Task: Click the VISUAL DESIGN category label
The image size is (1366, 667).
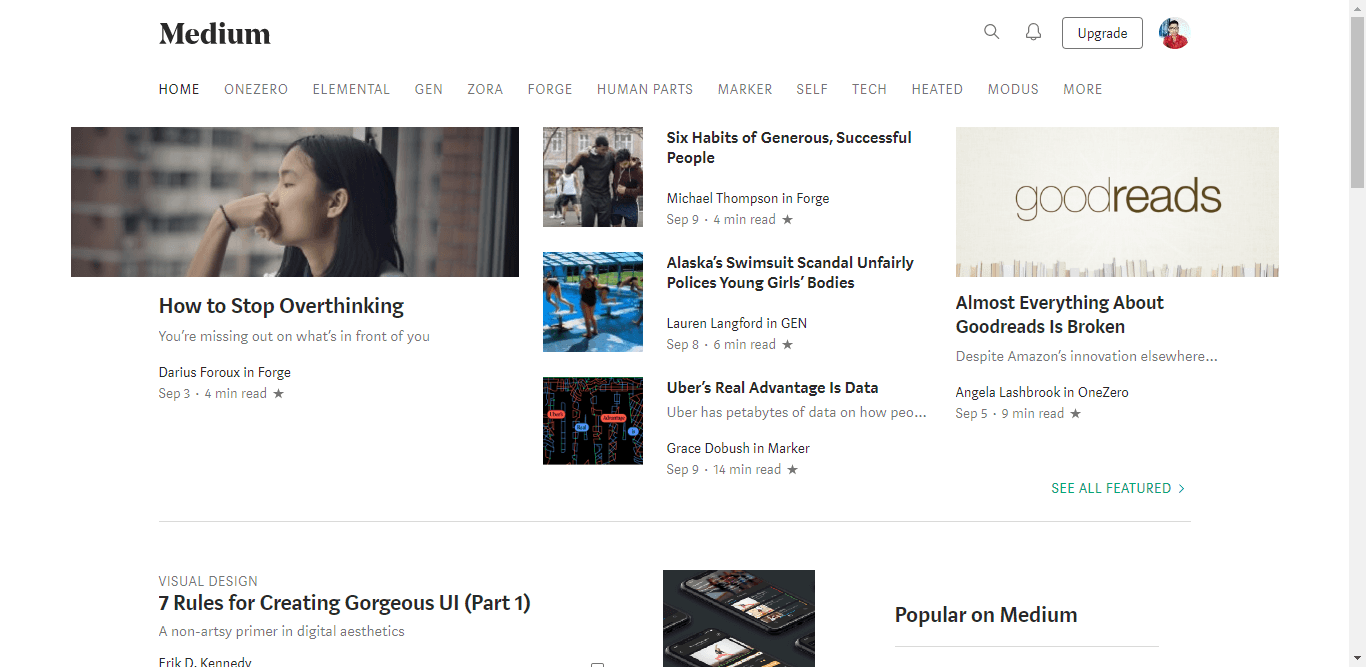Action: tap(208, 581)
